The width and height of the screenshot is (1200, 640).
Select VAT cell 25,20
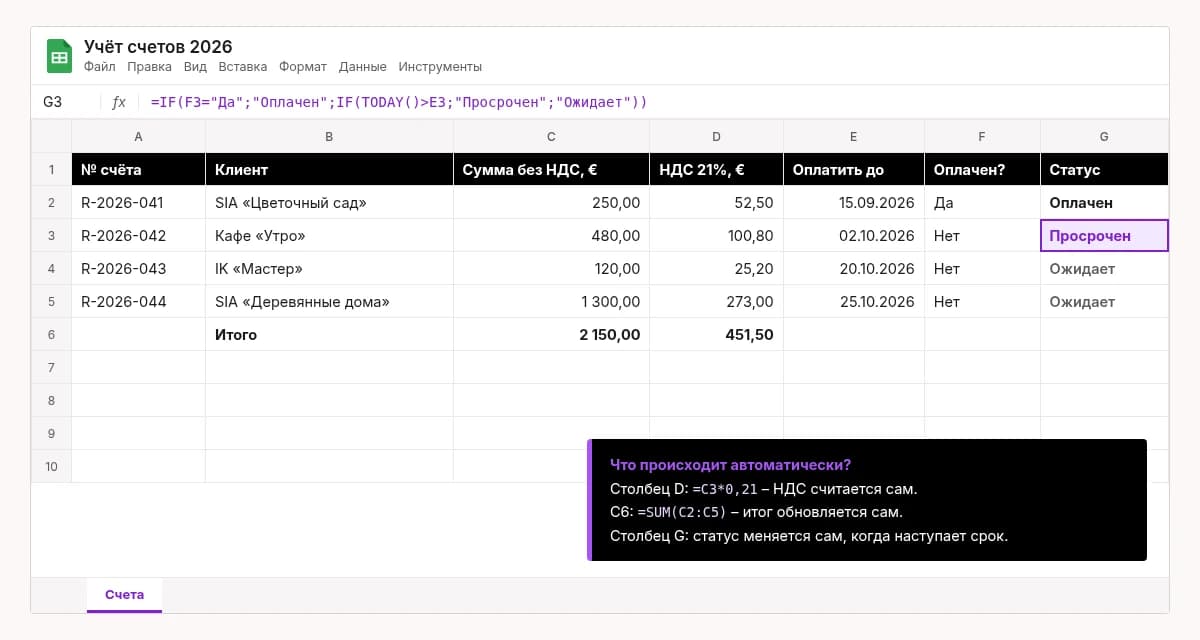click(x=716, y=269)
